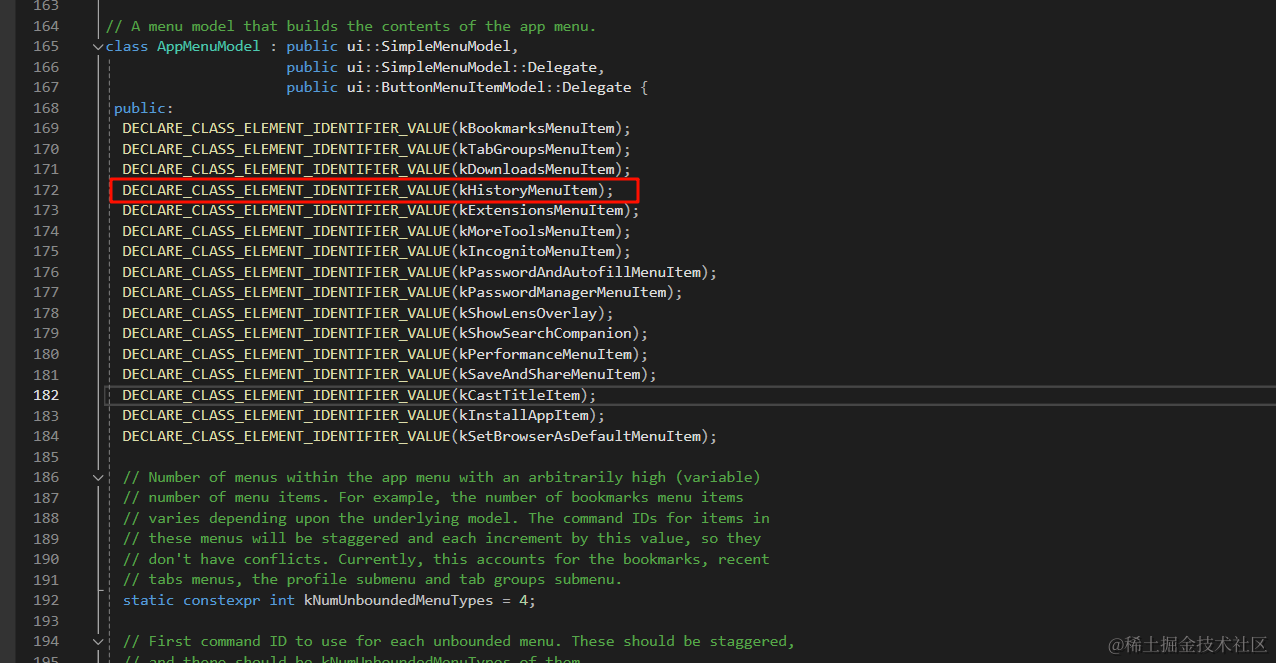Click the kExtensionsMenuItem identifier

click(542, 210)
